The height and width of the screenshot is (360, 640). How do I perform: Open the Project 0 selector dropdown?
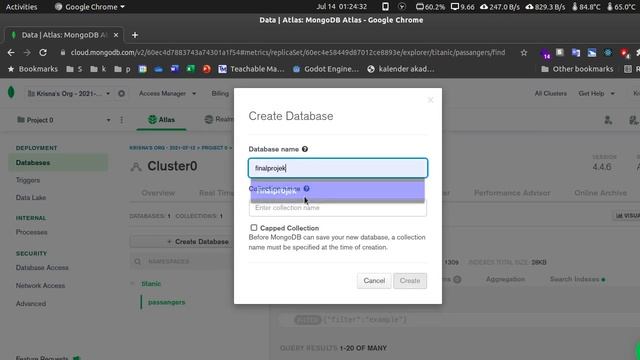pos(64,120)
